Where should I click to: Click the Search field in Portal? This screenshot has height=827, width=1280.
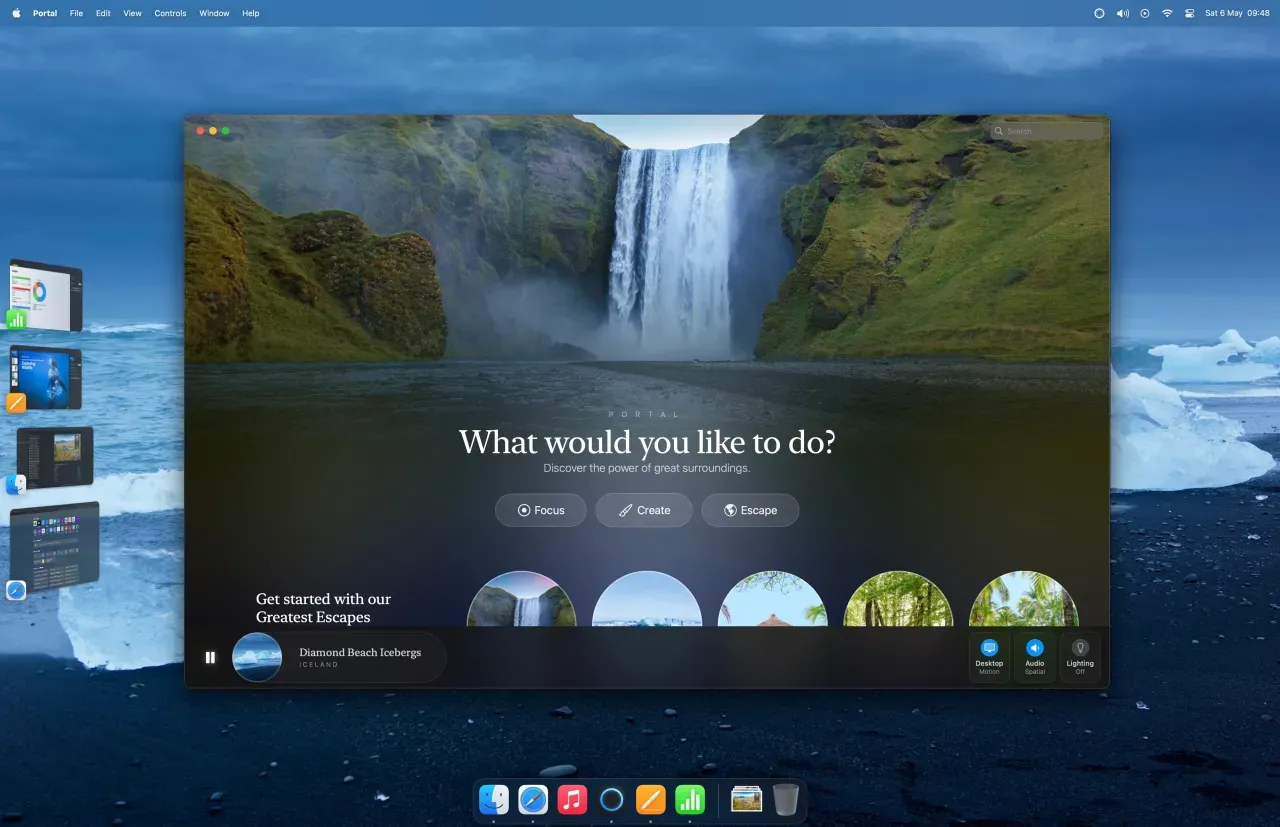pos(1048,131)
